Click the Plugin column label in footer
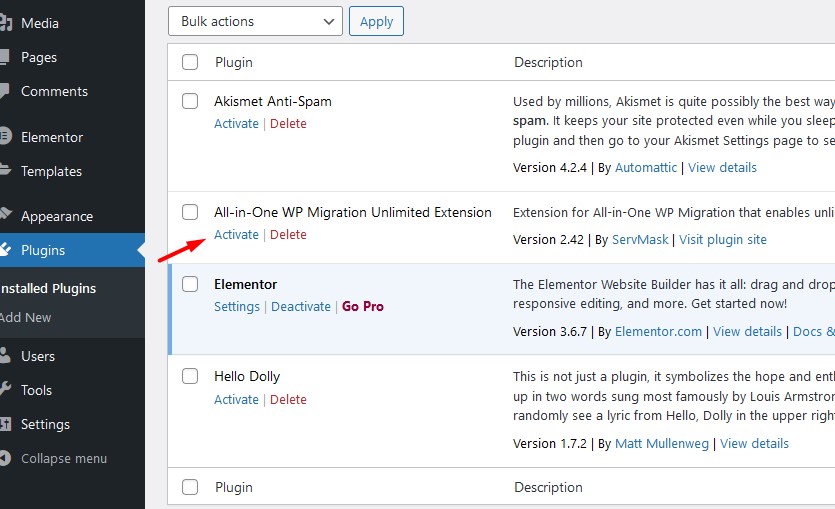This screenshot has height=509, width=835. pos(234,487)
